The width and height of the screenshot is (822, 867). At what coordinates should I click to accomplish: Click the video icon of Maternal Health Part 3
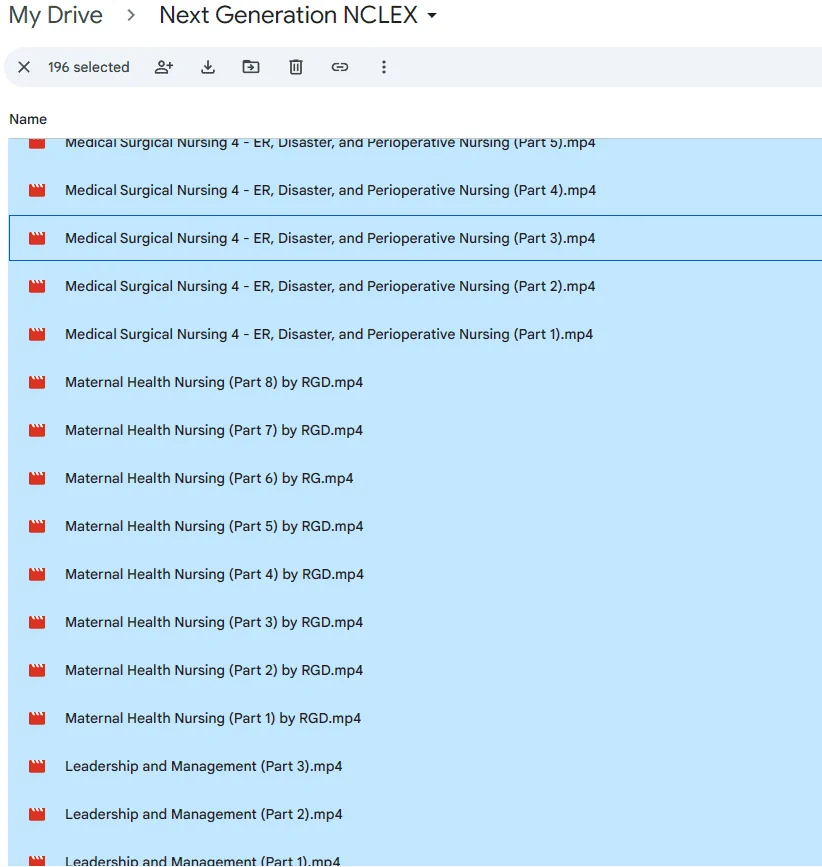37,623
